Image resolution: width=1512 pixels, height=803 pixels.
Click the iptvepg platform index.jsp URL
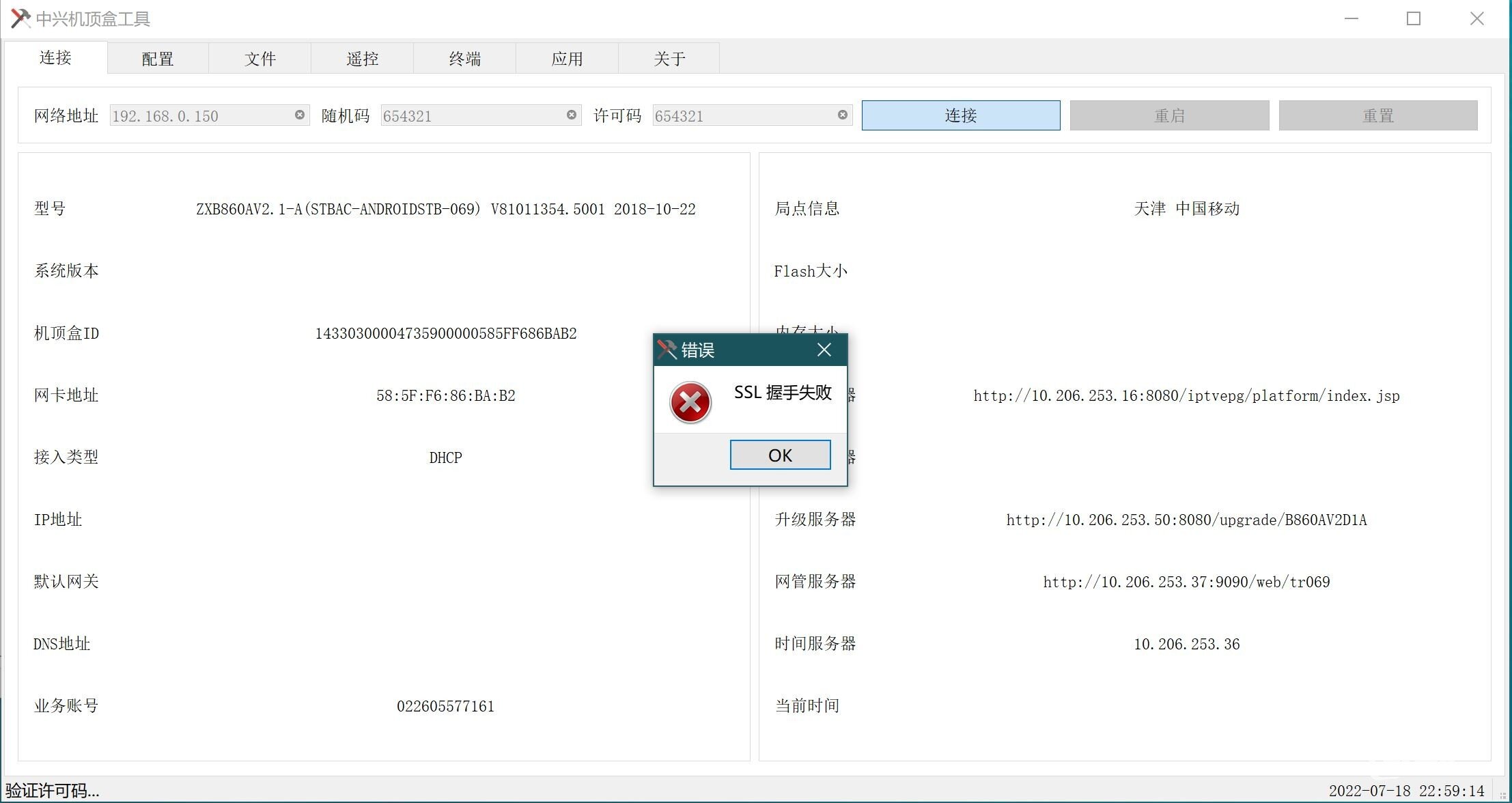coord(1187,395)
